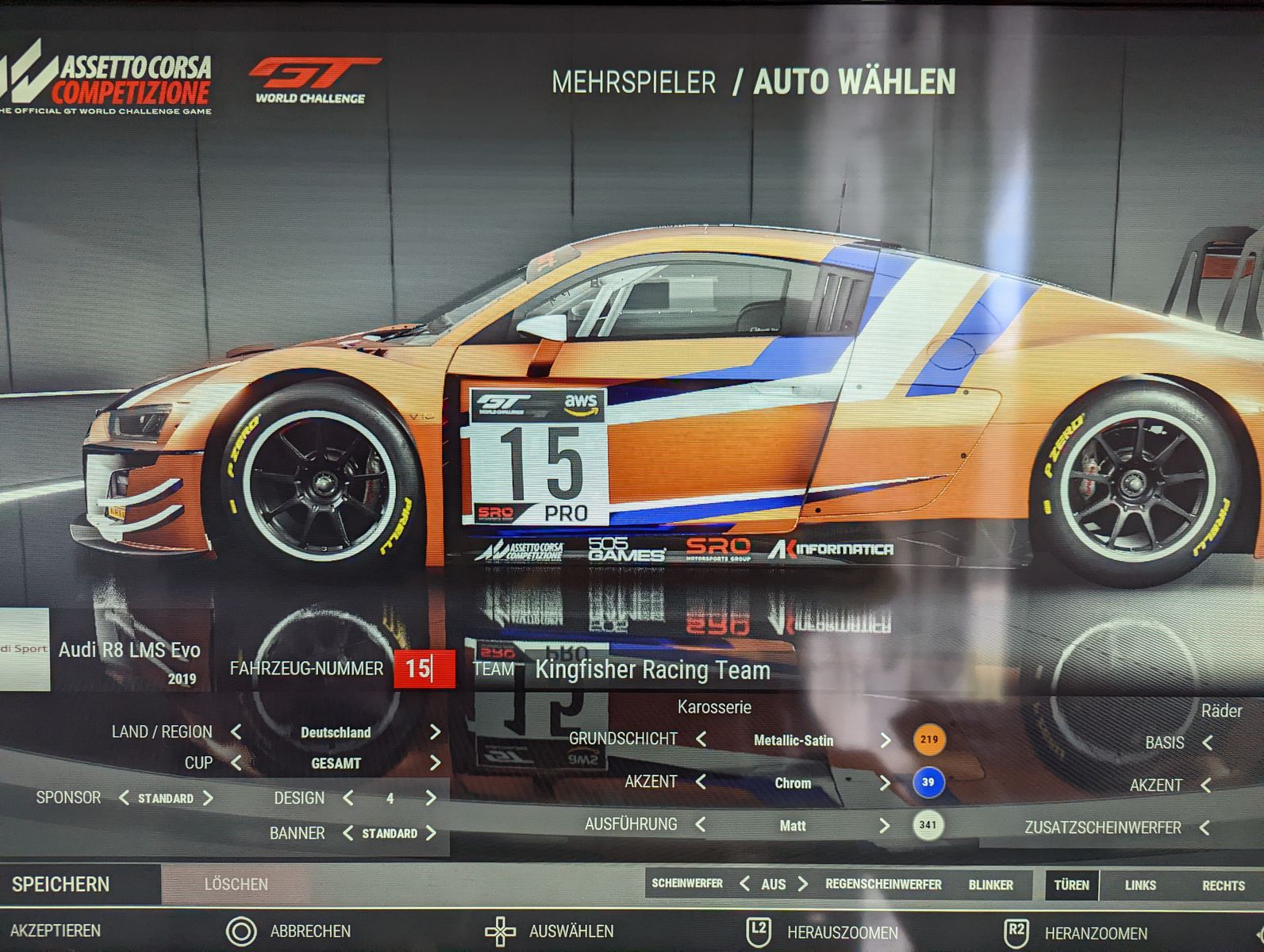Switch to next Grundschicht after Metallic-Satin

click(x=886, y=740)
